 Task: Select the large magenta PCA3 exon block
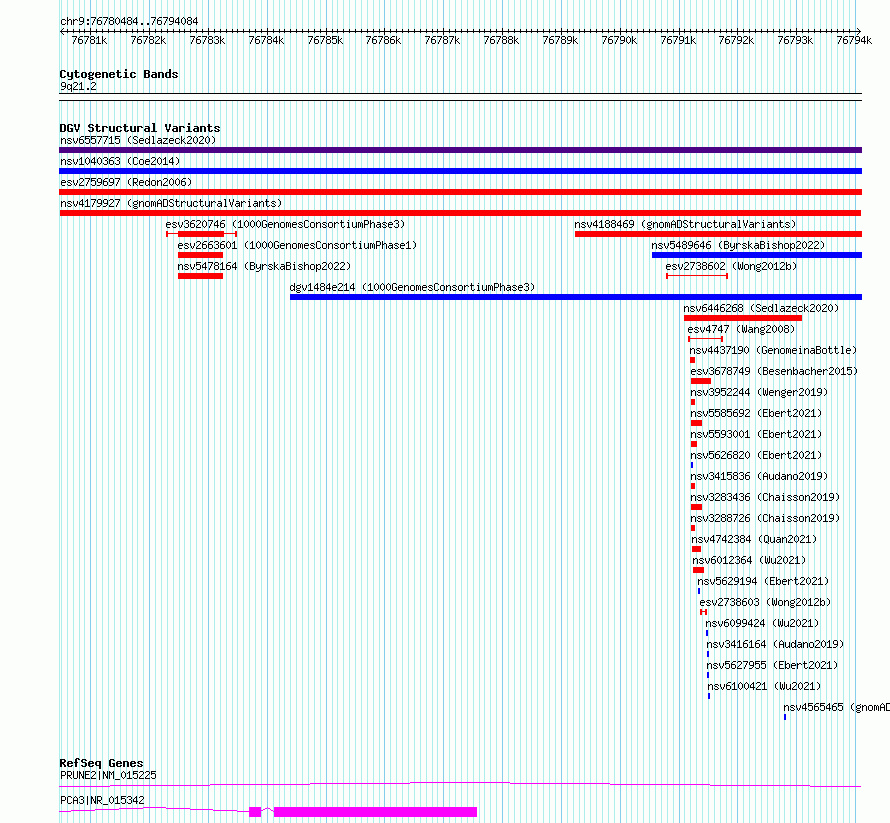[375, 812]
